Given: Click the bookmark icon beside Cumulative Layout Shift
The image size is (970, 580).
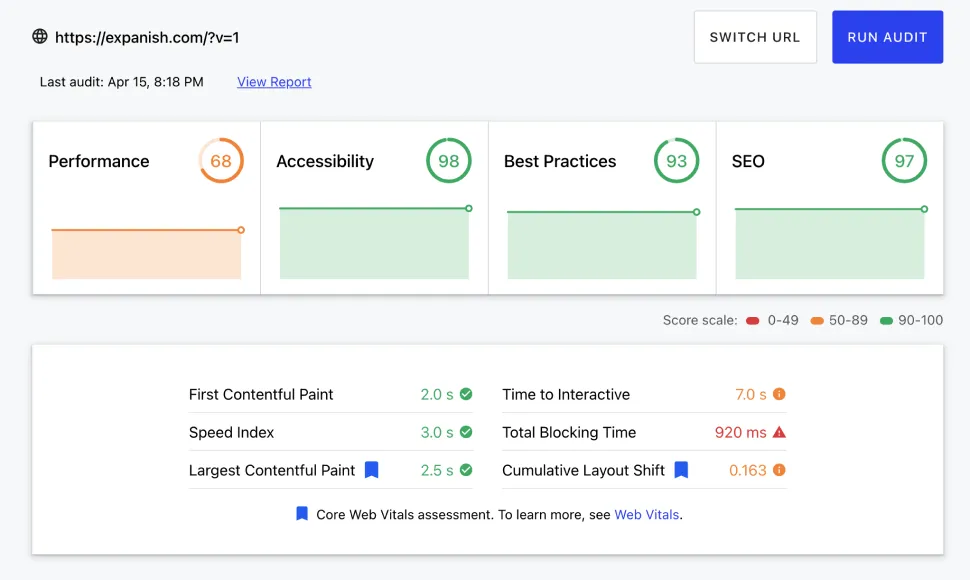Looking at the screenshot, I should [x=681, y=470].
